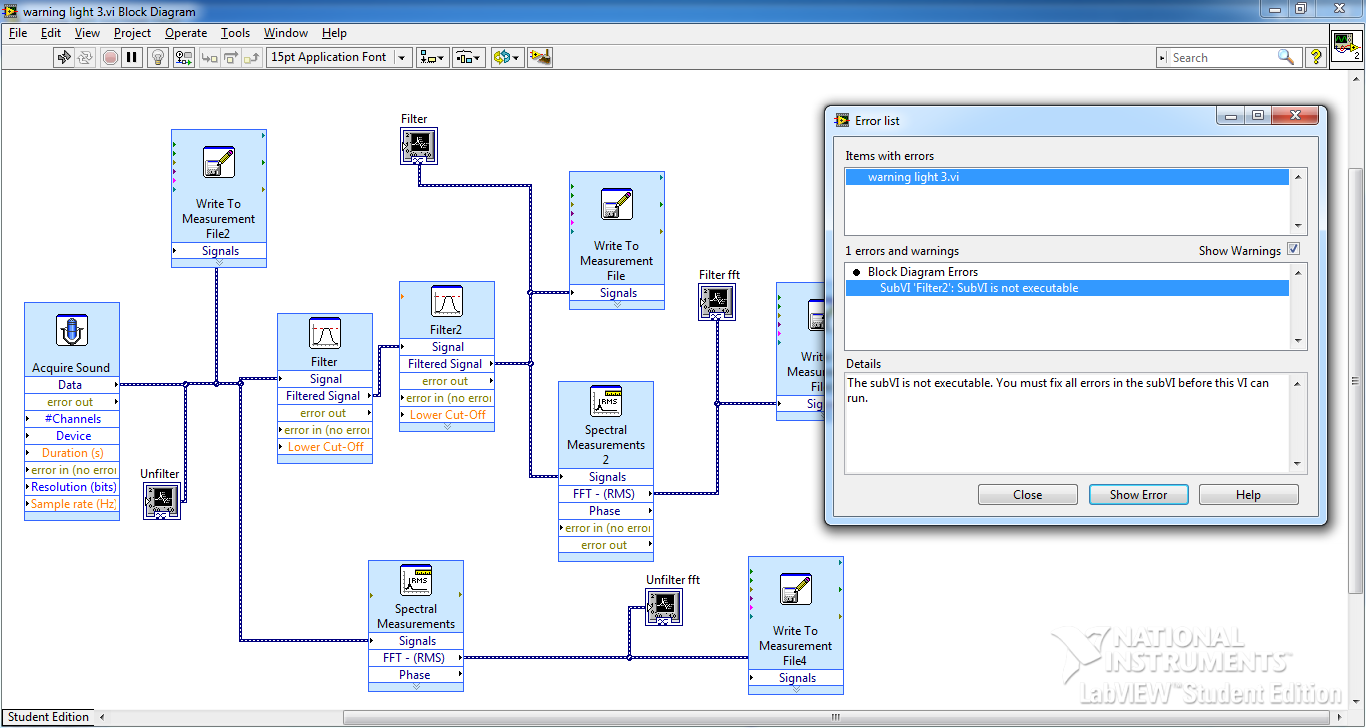Click the Step Out toolbar button
The width and height of the screenshot is (1366, 728).
(252, 57)
